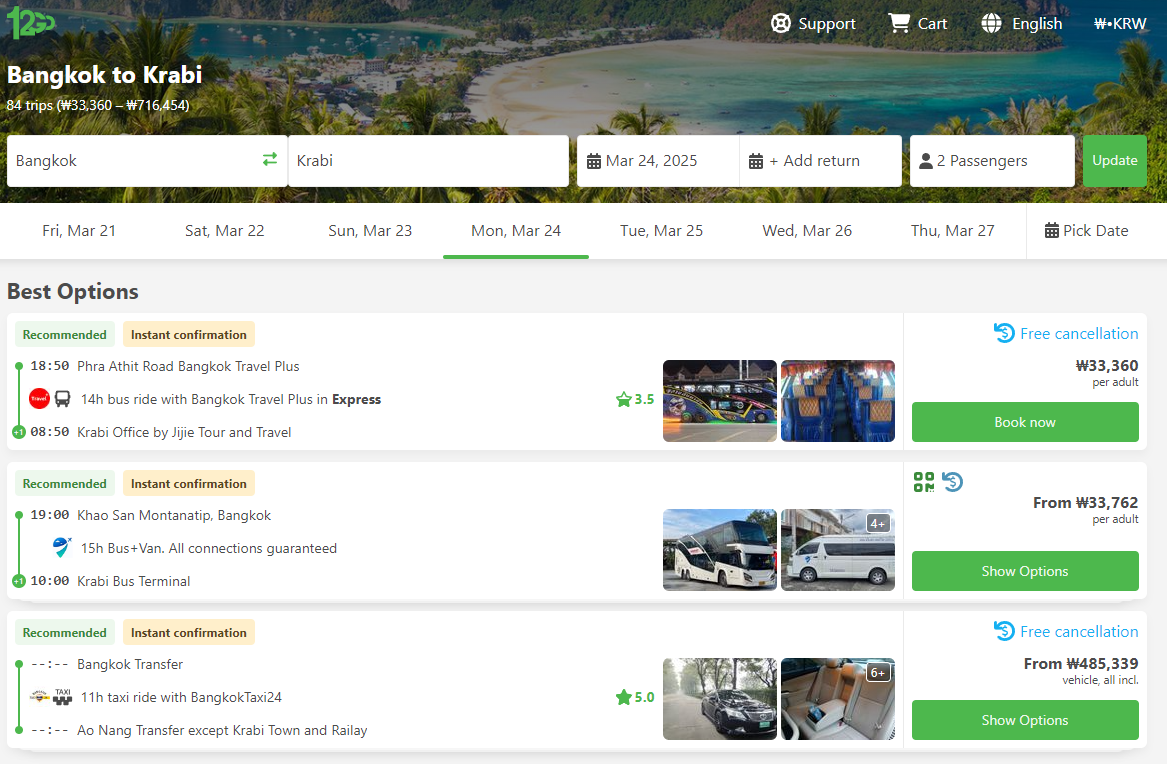Click the +1 day marker at 10:00
Image resolution: width=1167 pixels, height=764 pixels.
19,581
